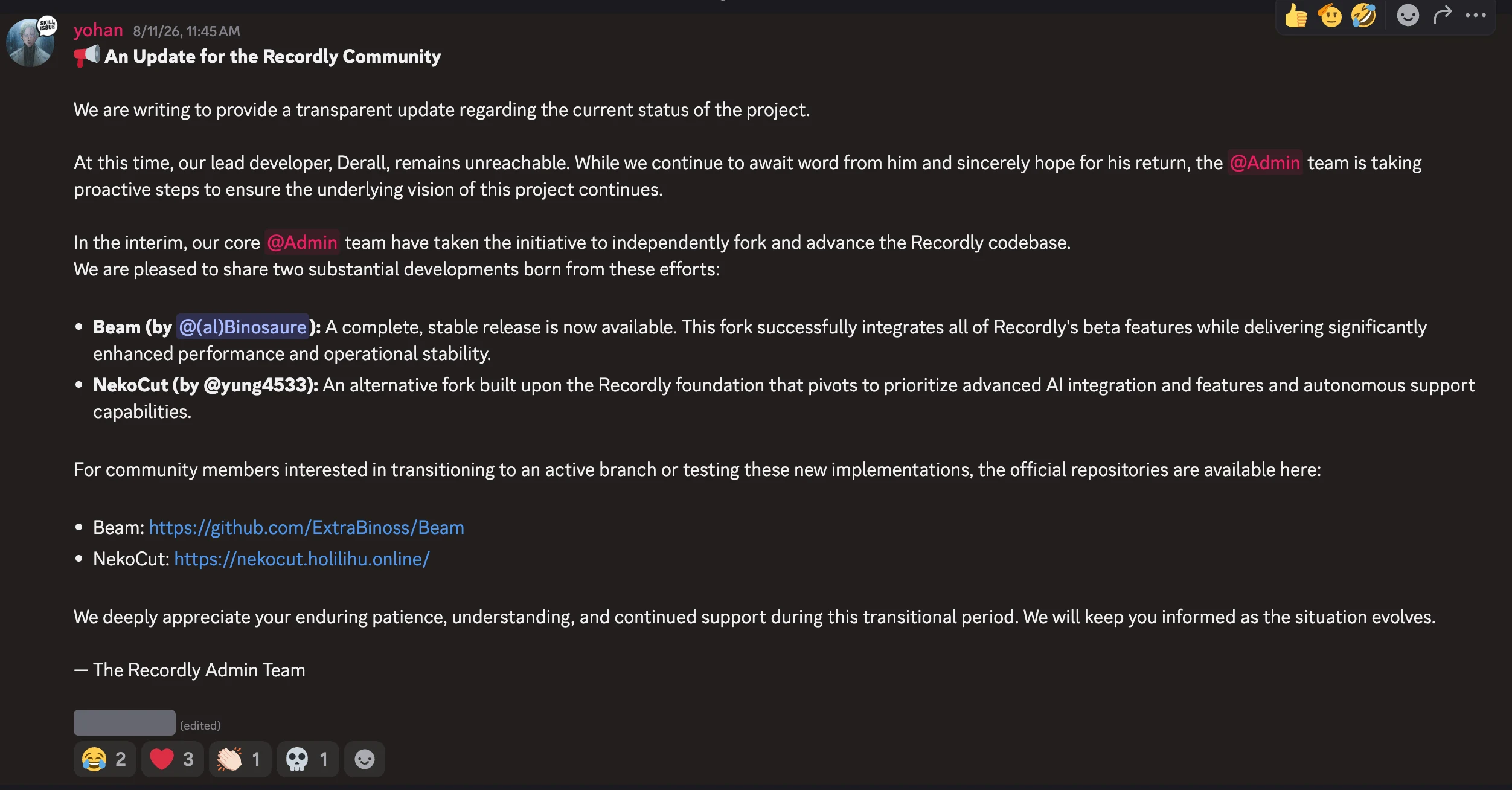React with the saluting face emoji

(1330, 16)
